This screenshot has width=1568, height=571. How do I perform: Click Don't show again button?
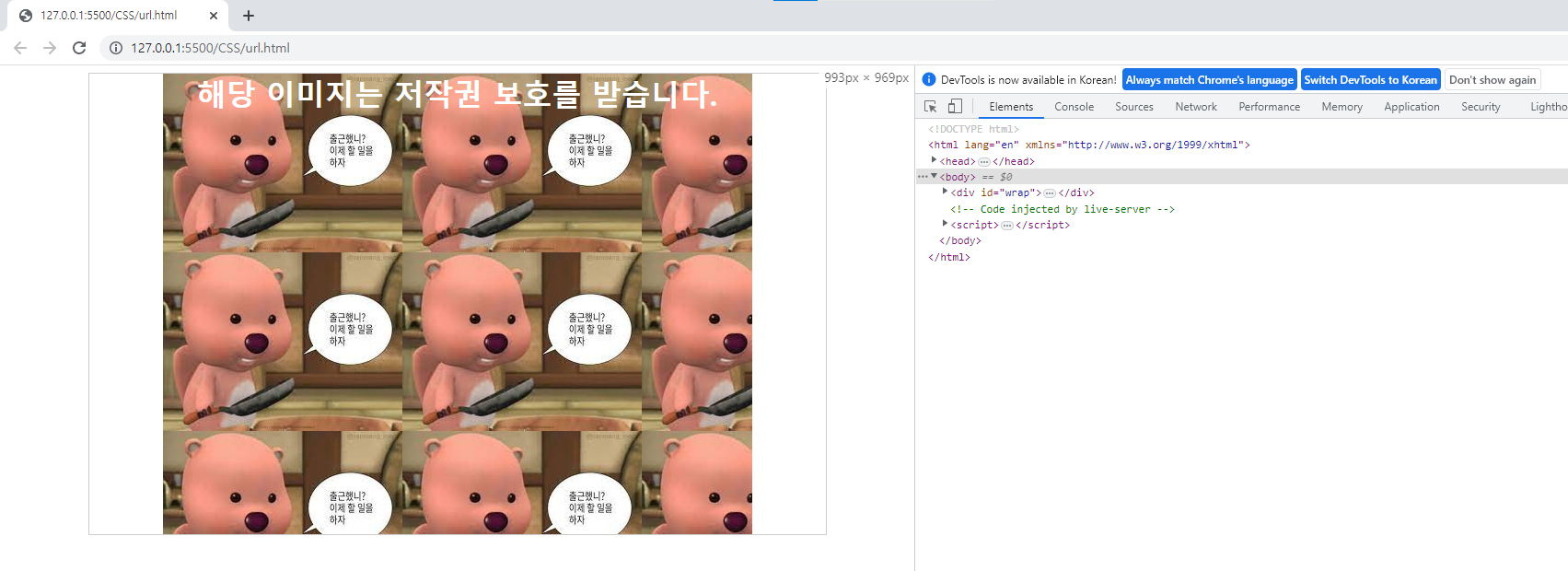(x=1493, y=80)
